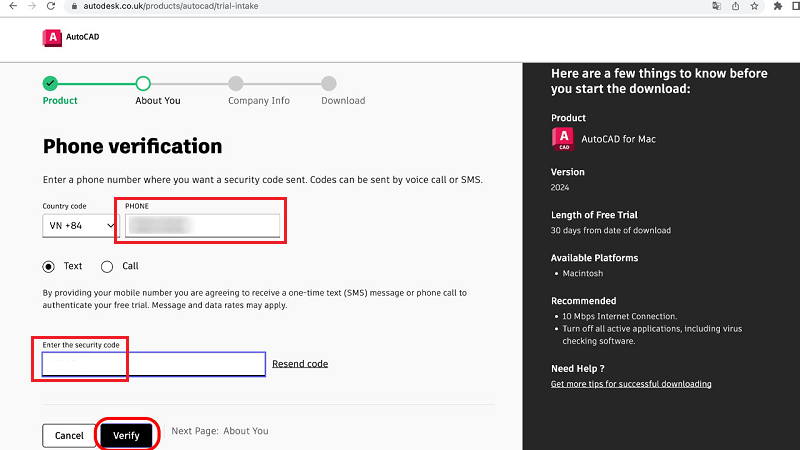The height and width of the screenshot is (450, 800).
Task: Select the Download step circle
Action: [x=329, y=83]
